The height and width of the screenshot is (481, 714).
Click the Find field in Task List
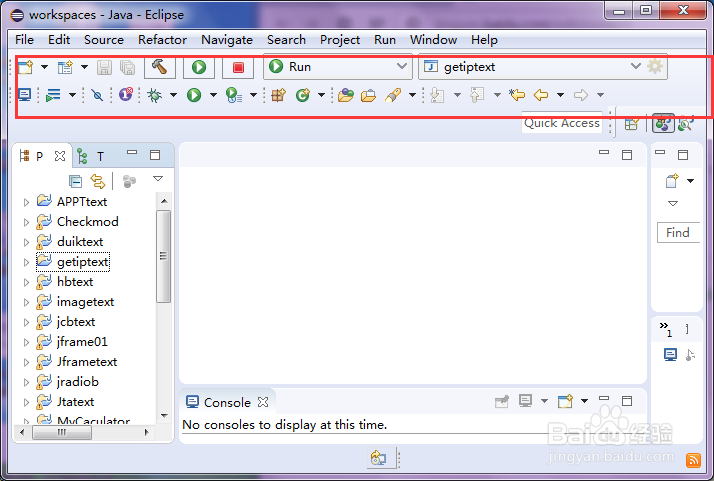678,233
